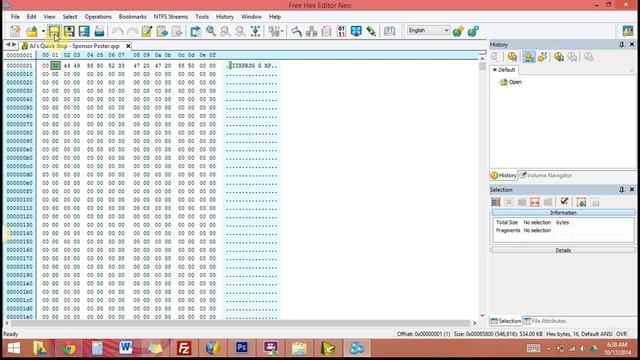Click the History panel branch icon with arrows
The image size is (640, 360).
tap(542, 57)
